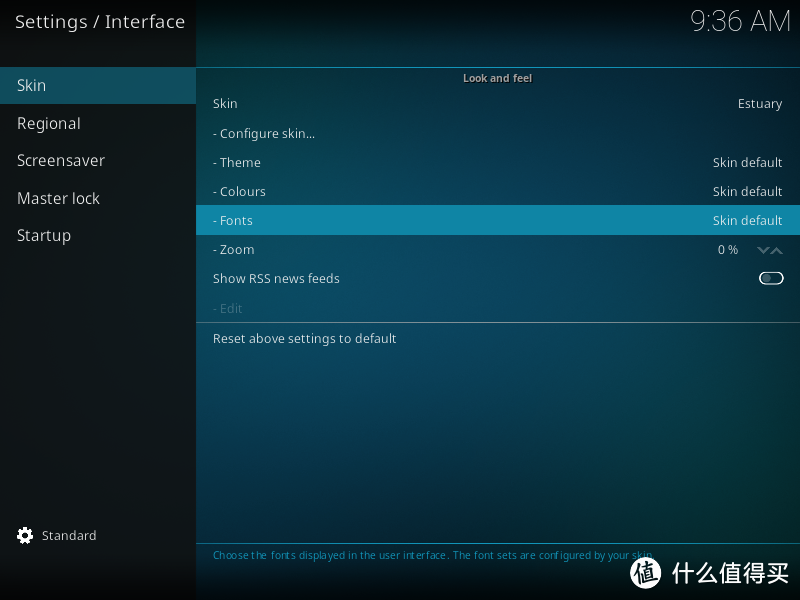Screen dimensions: 800x600
Task: Click the Standard settings level label
Action: [69, 536]
